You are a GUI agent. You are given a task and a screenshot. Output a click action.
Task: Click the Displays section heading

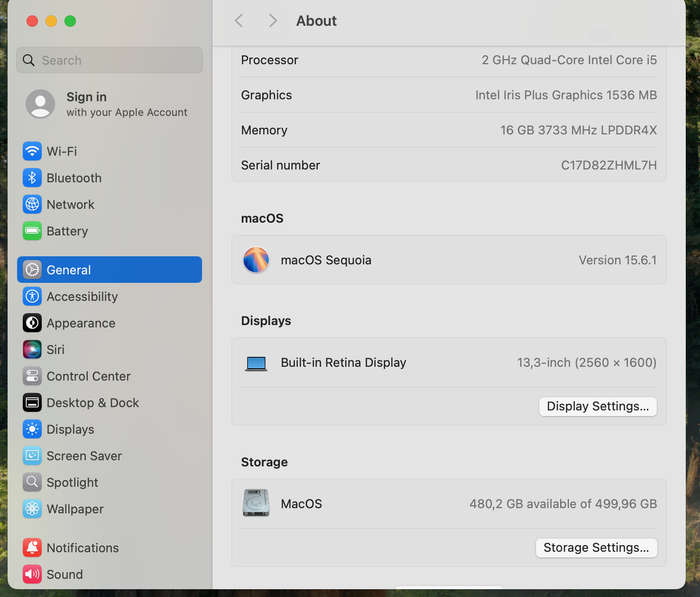click(266, 321)
